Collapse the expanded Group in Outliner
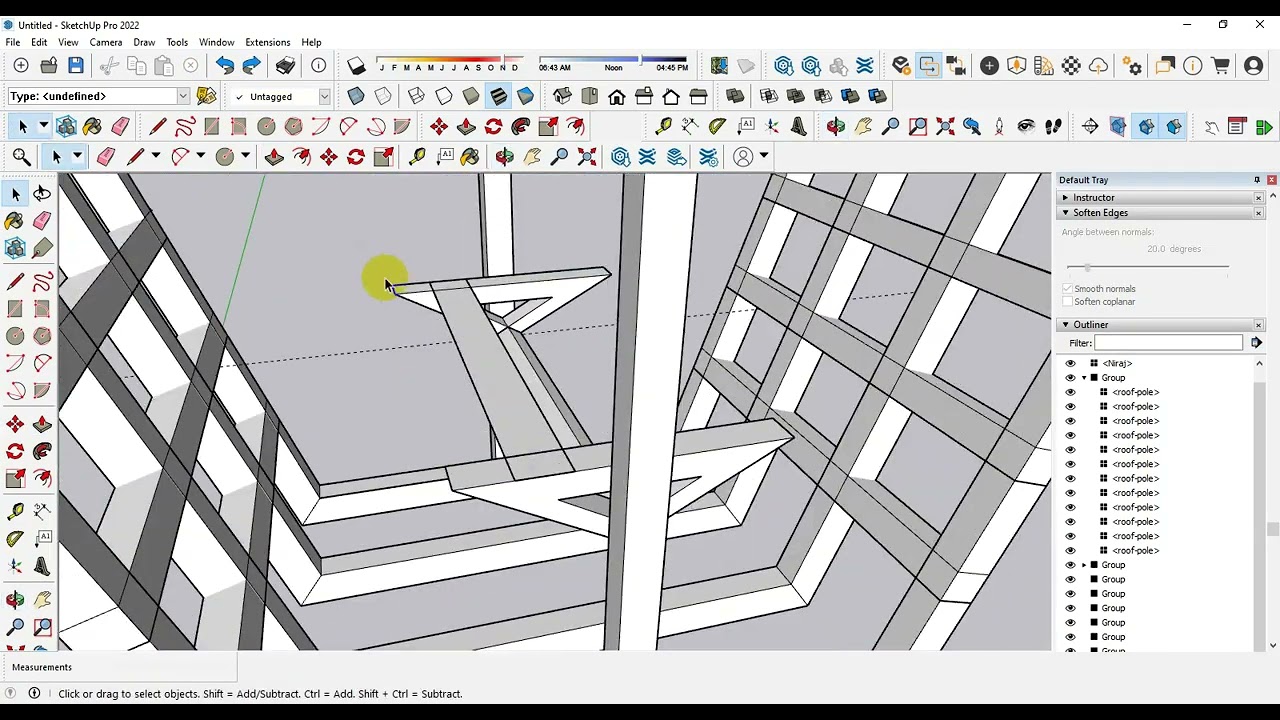 click(1084, 378)
